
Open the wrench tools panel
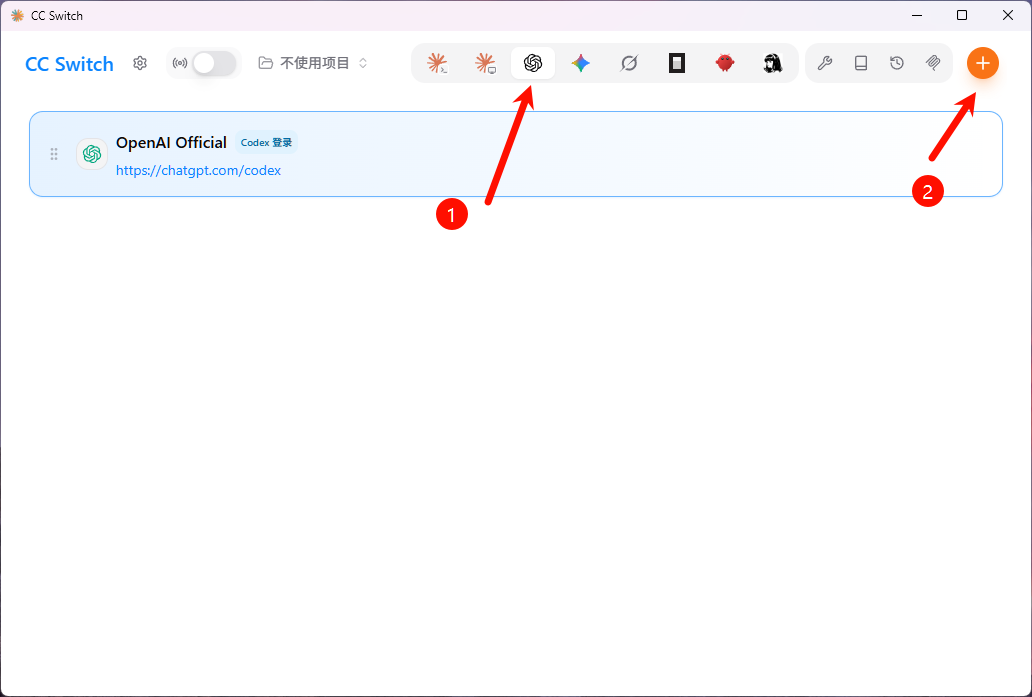(x=825, y=63)
